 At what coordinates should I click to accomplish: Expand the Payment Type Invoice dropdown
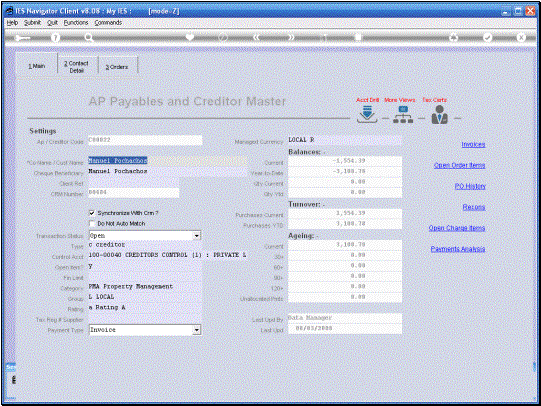pos(197,330)
